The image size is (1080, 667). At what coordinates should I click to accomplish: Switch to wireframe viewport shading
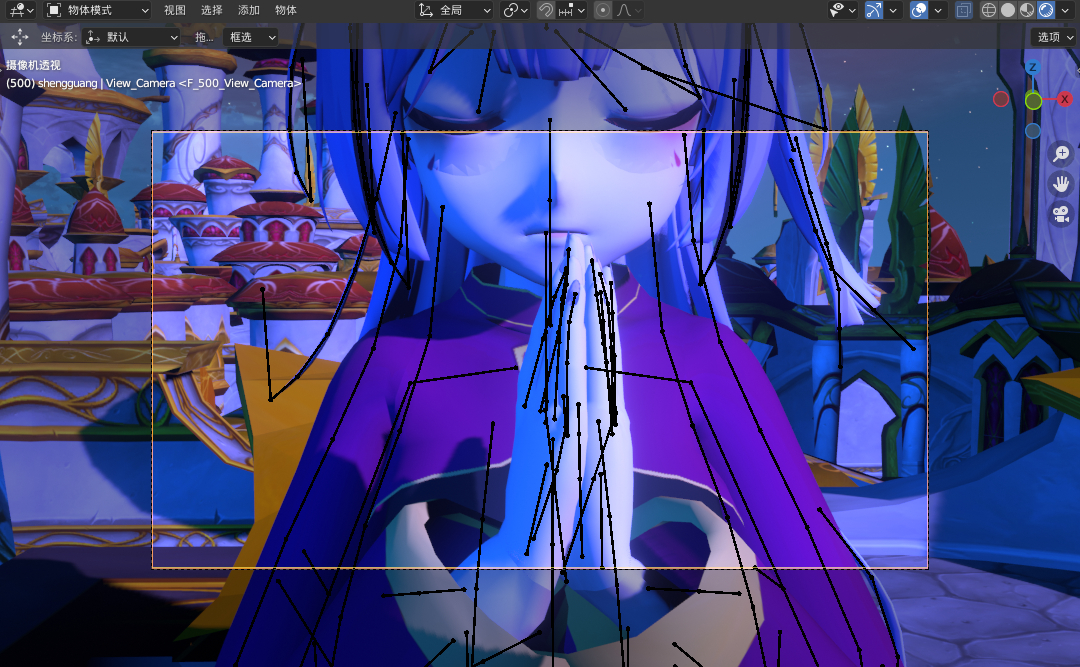coord(988,10)
